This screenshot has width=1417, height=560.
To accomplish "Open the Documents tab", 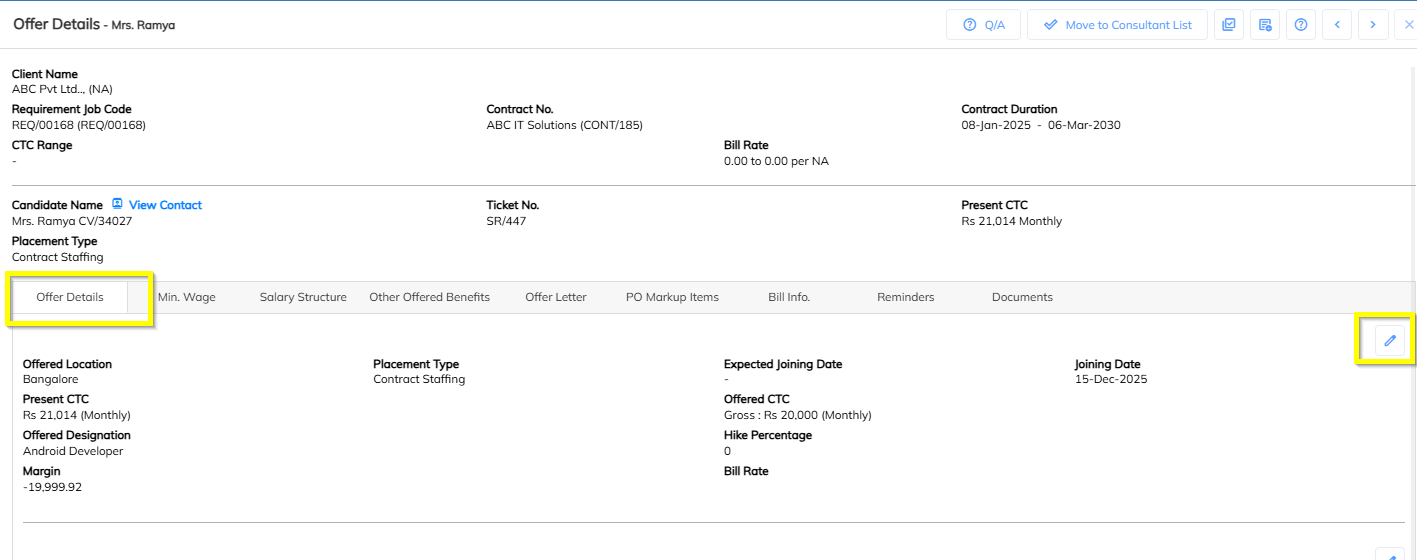I will (x=1022, y=297).
